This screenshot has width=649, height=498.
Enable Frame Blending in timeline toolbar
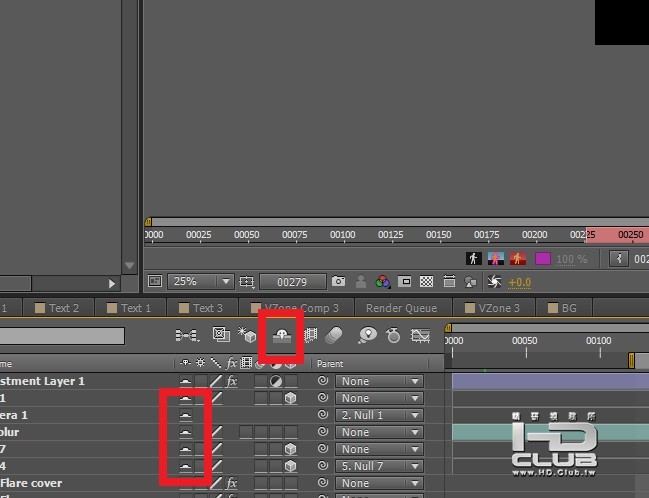[x=310, y=335]
